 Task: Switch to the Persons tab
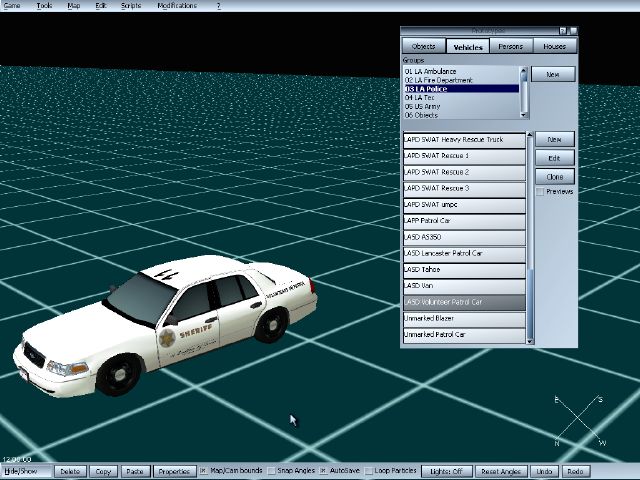511,46
